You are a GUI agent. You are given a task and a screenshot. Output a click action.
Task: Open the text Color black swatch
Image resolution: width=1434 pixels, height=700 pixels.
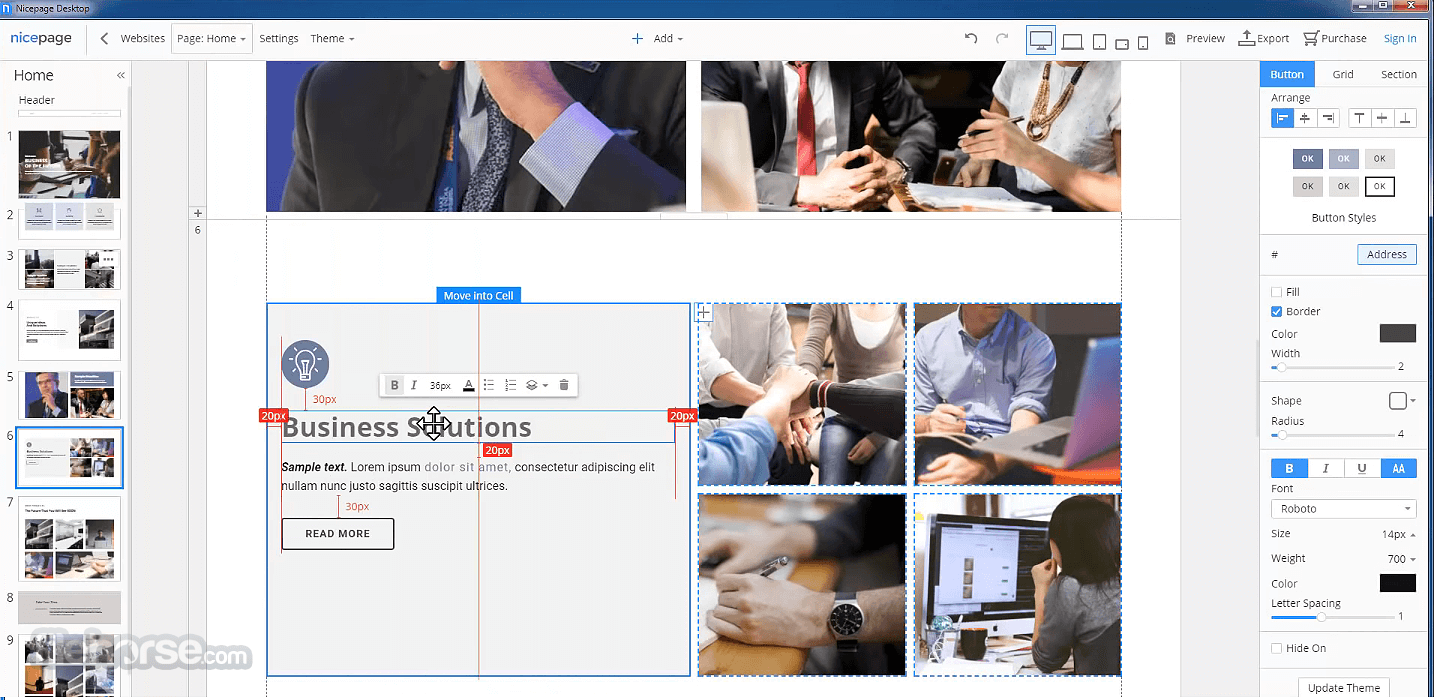(1398, 583)
